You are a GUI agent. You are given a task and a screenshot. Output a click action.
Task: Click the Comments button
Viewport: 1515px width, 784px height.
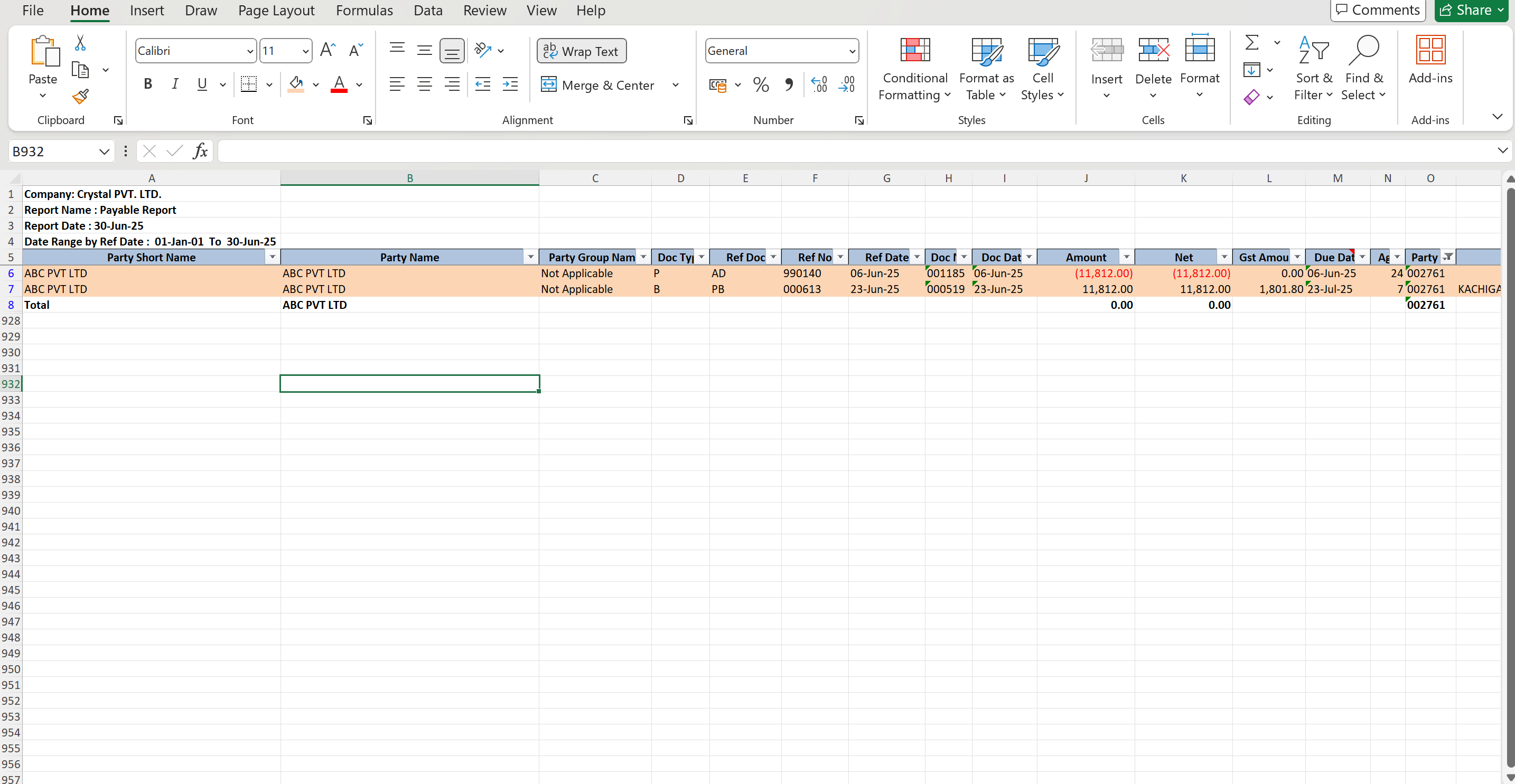pos(1377,10)
